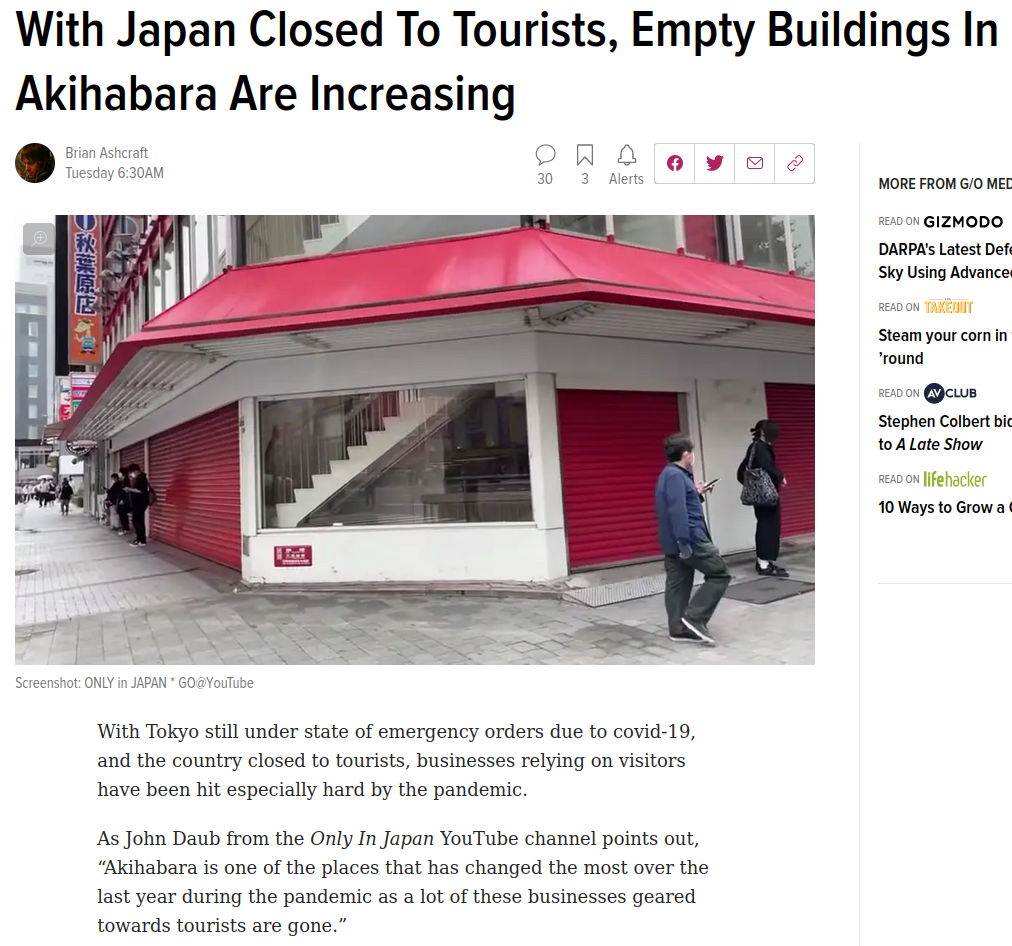Click the magnifier zoom icon on image
Screen dimensions: 1012x946
pyautogui.click(x=39, y=238)
